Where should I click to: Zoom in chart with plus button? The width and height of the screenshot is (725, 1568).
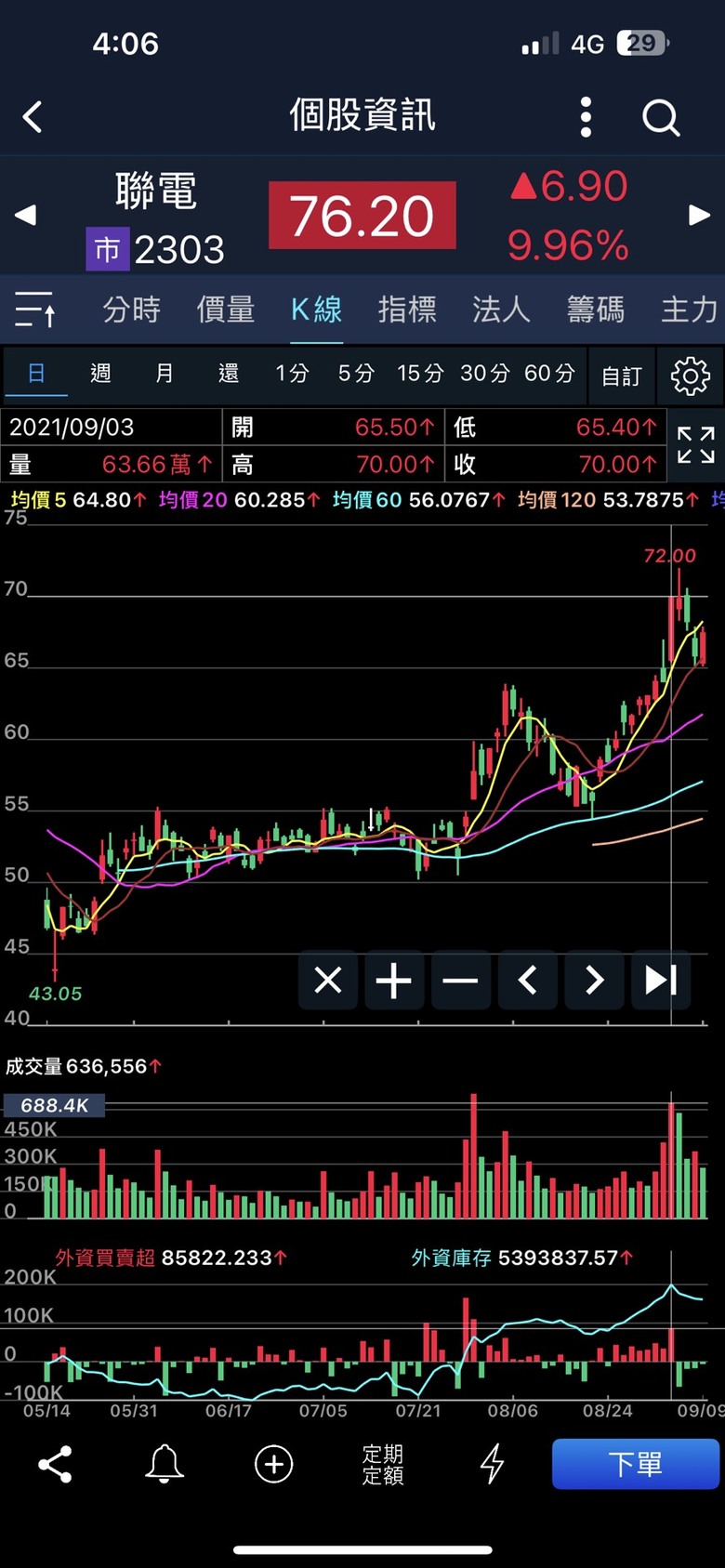[394, 981]
